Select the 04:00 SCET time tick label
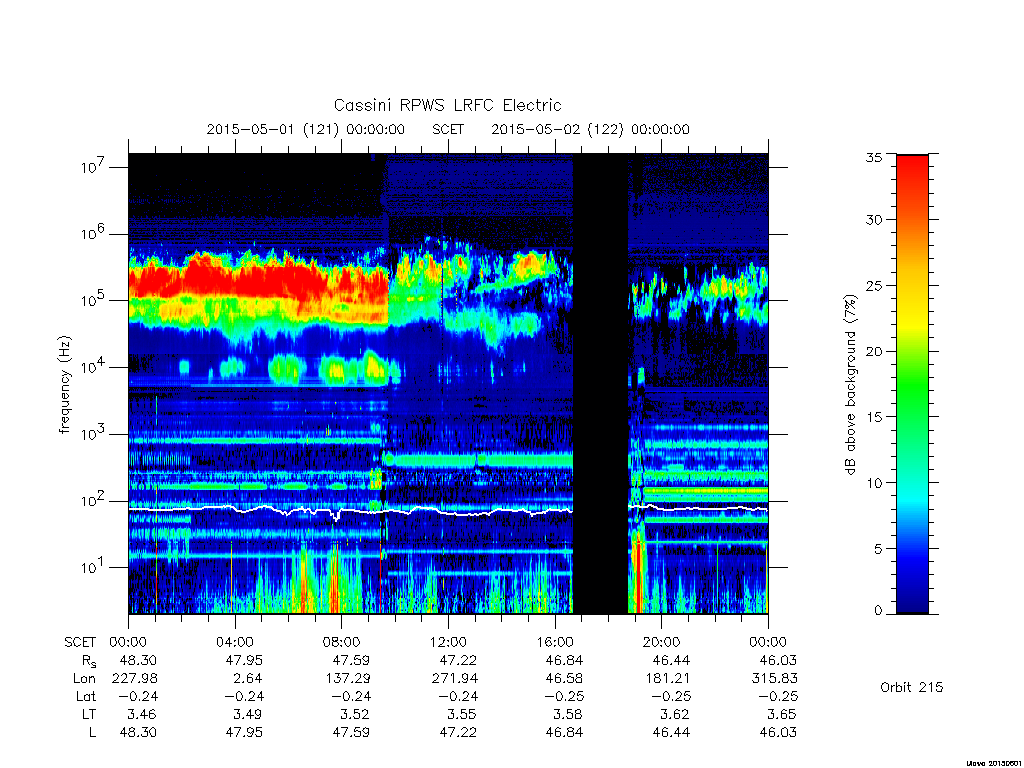The height and width of the screenshot is (768, 1024). click(234, 643)
